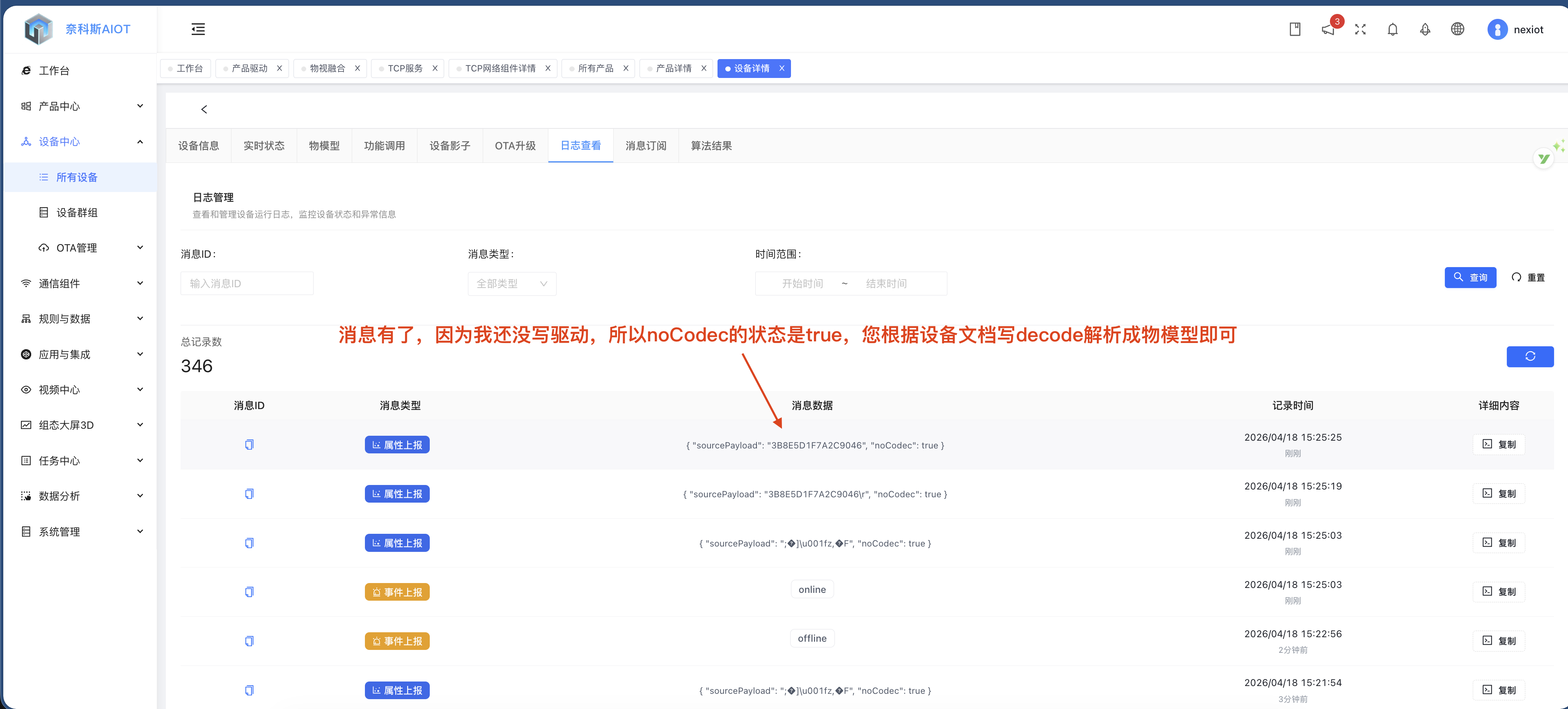1568x709 pixels.
Task: Open the documentation book icon in header
Action: point(1295,29)
